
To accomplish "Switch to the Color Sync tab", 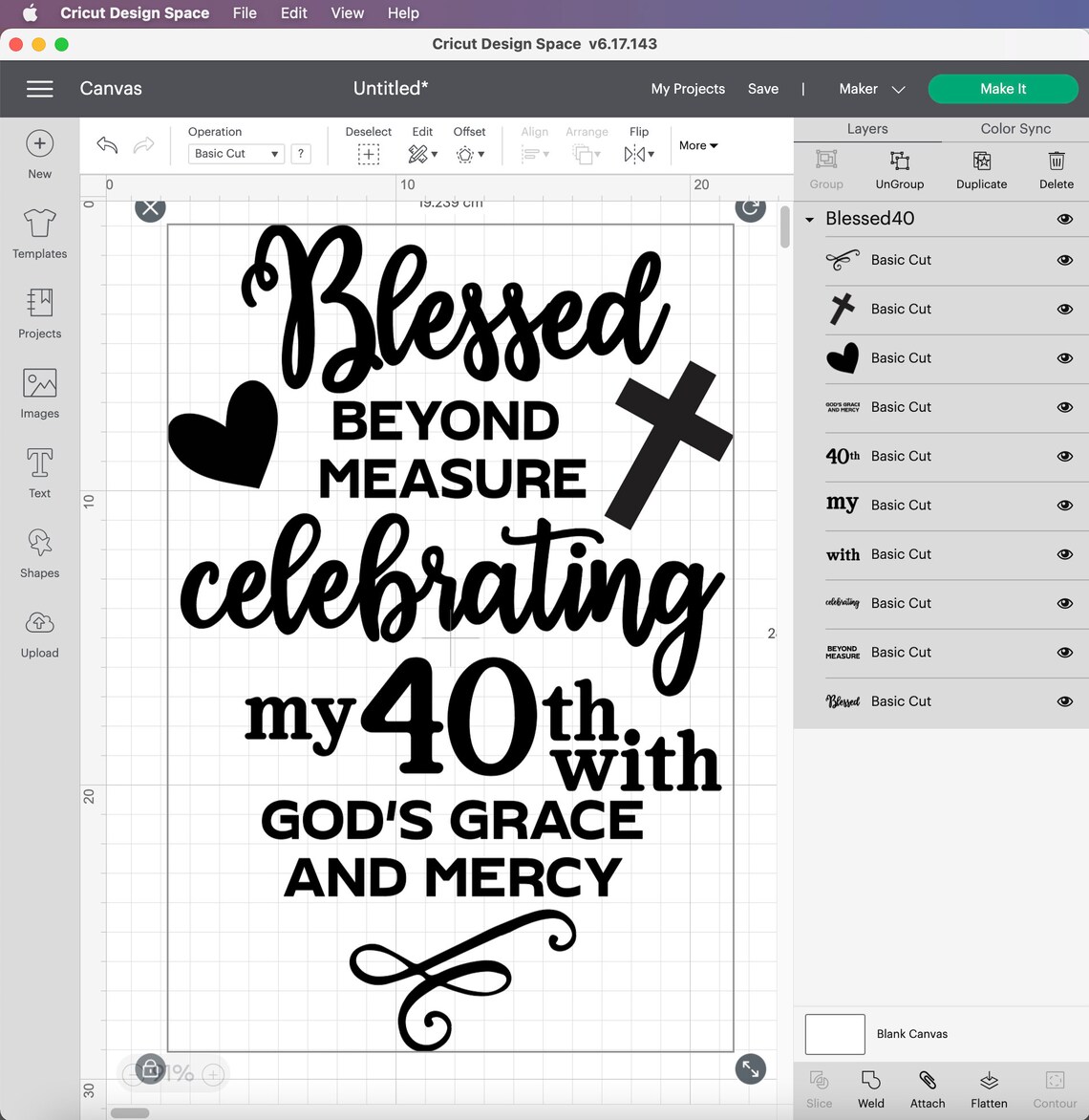I will [1014, 129].
